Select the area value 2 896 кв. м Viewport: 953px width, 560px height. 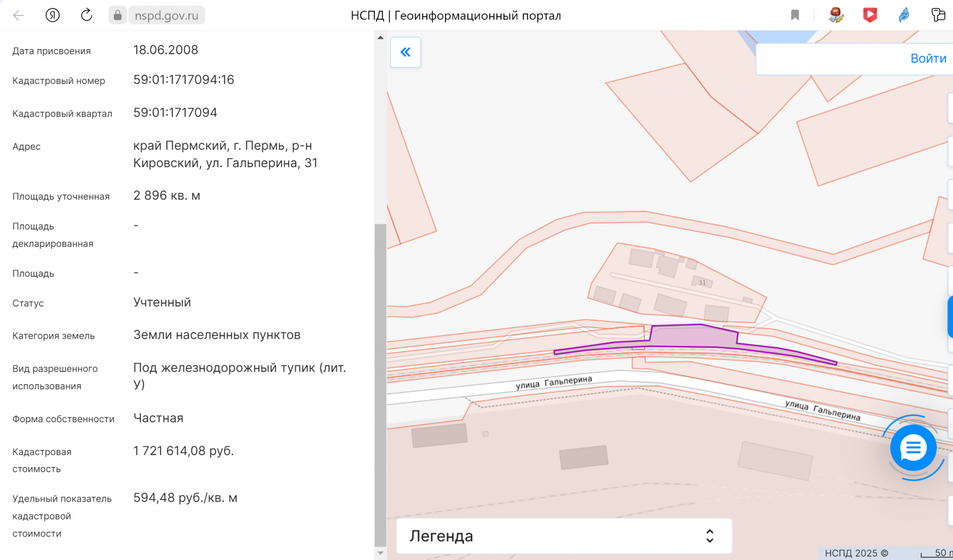tap(167, 196)
